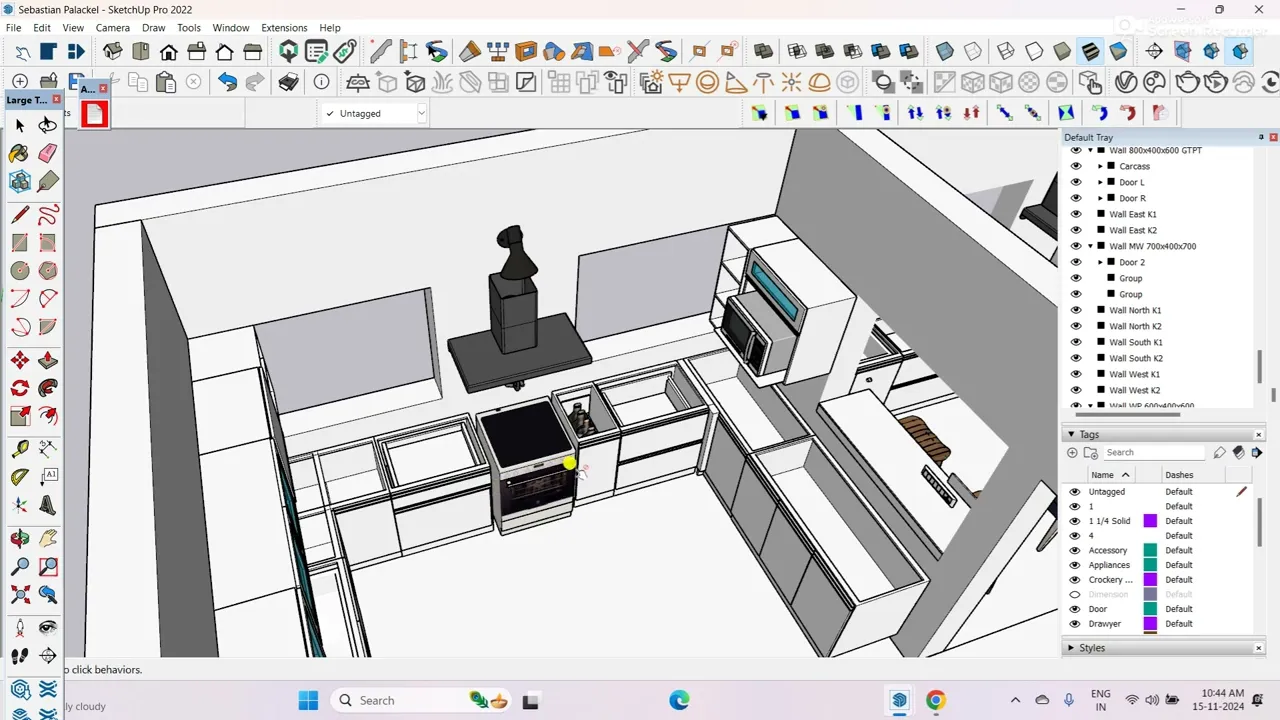Activate the Move tool

[19, 360]
